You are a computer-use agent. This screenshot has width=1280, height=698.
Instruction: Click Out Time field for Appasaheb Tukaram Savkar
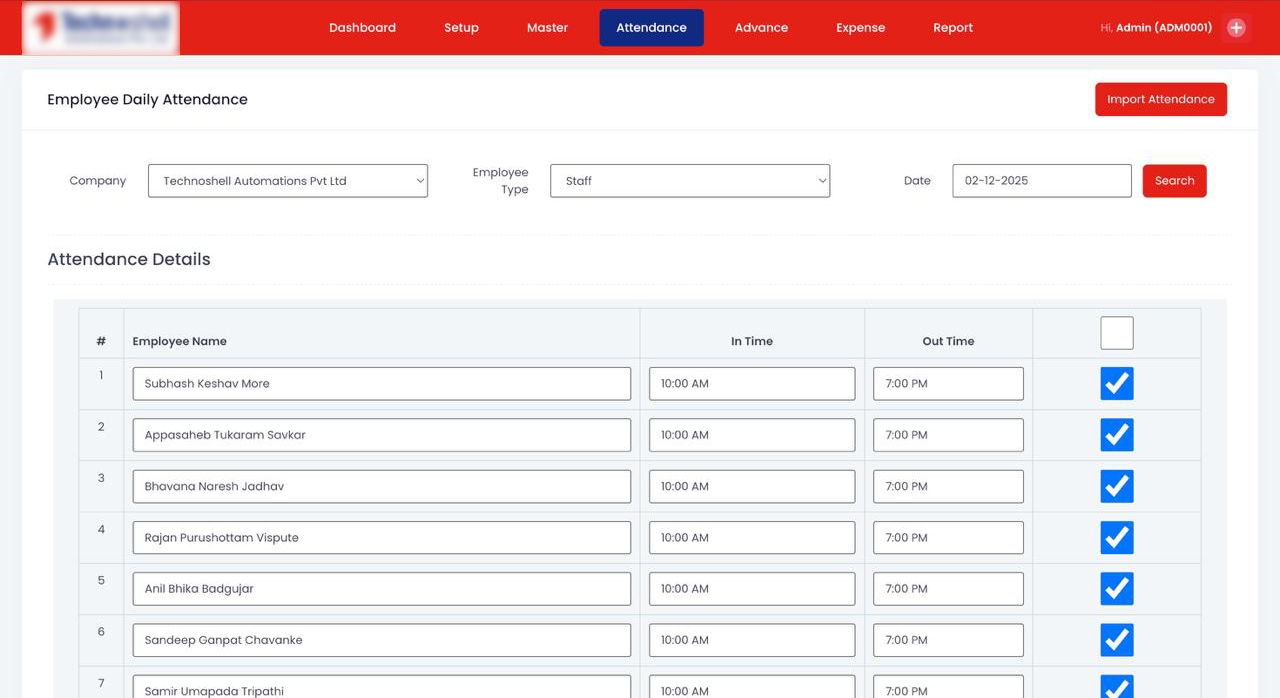point(947,434)
